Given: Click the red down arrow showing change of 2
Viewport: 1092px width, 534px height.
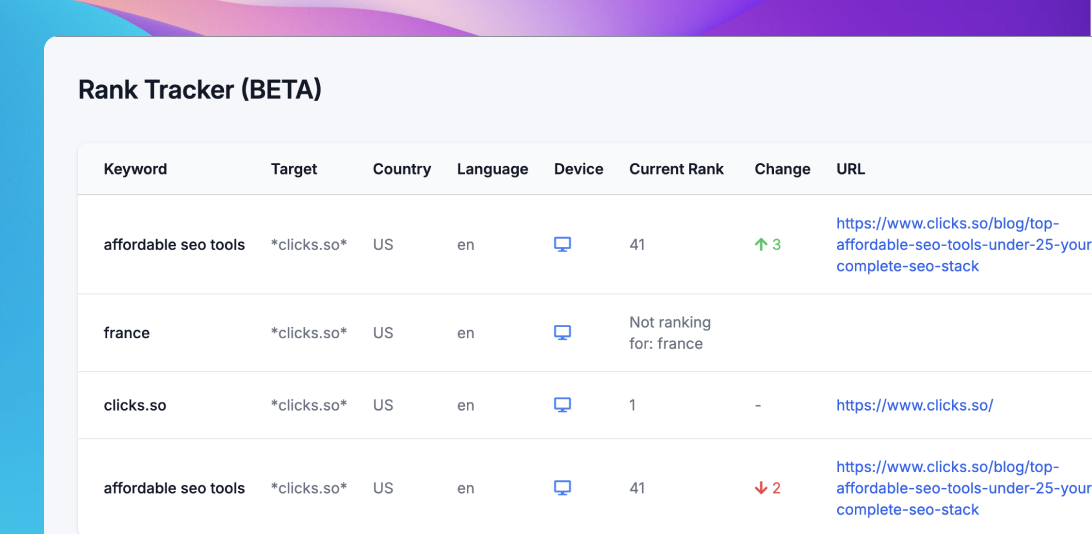Looking at the screenshot, I should (761, 488).
